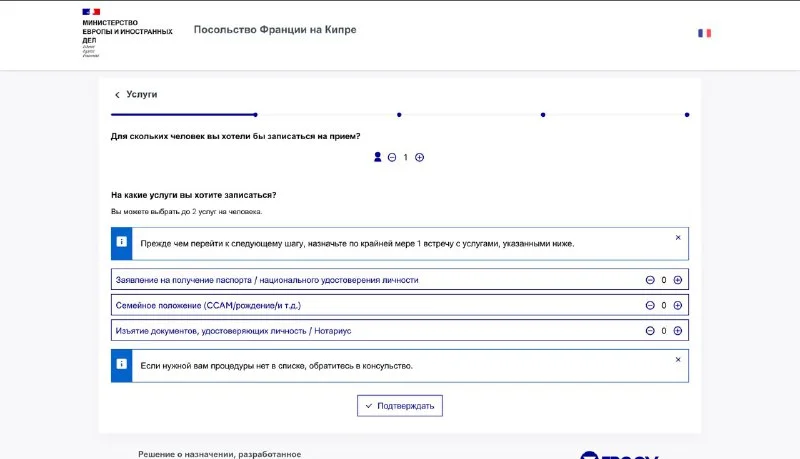Image resolution: width=800 pixels, height=459 pixels.
Task: Remove one passport application service
Action: tap(650, 280)
